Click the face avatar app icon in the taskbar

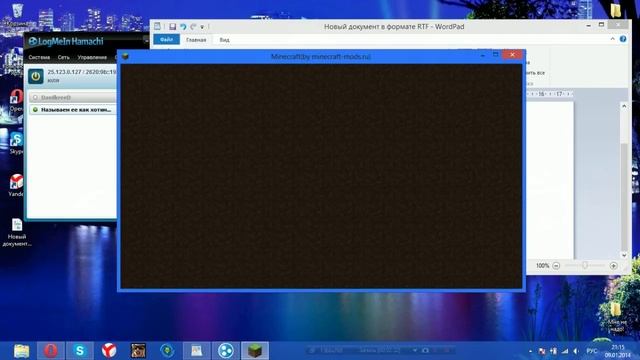[x=138, y=351]
